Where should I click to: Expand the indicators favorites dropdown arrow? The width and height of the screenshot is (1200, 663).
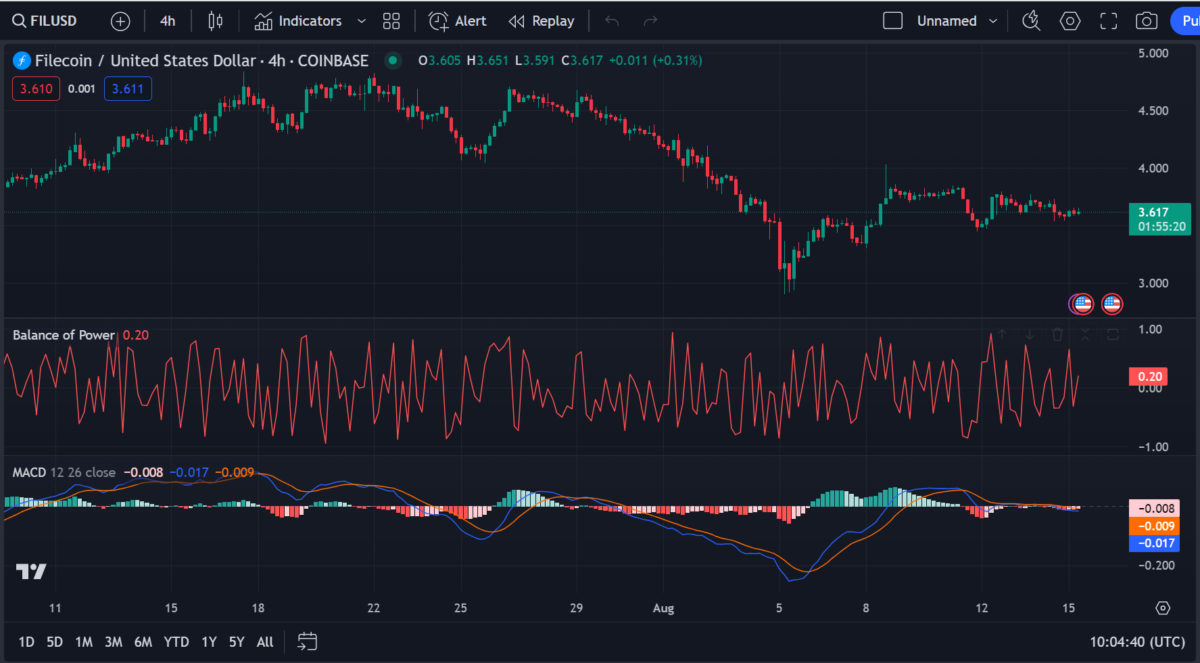click(x=361, y=21)
